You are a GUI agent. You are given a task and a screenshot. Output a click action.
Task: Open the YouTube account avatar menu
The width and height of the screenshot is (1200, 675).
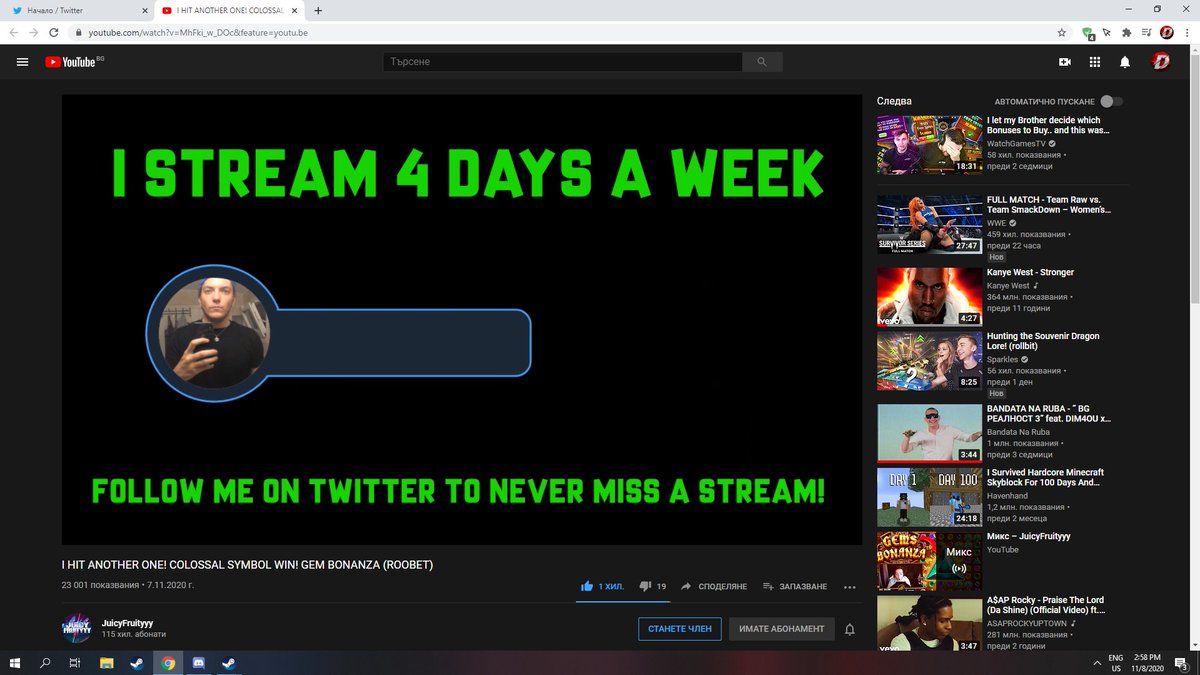pyautogui.click(x=1161, y=62)
